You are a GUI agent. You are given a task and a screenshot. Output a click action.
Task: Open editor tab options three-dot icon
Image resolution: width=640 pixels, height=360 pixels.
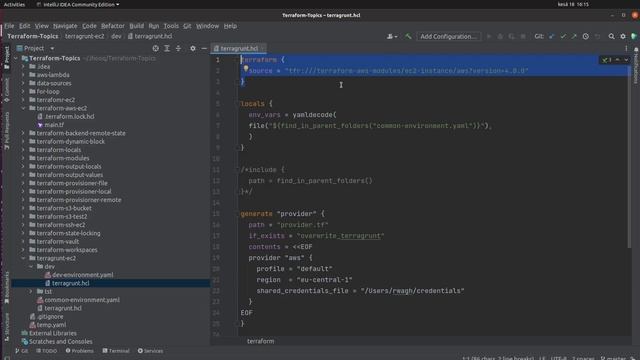(626, 48)
